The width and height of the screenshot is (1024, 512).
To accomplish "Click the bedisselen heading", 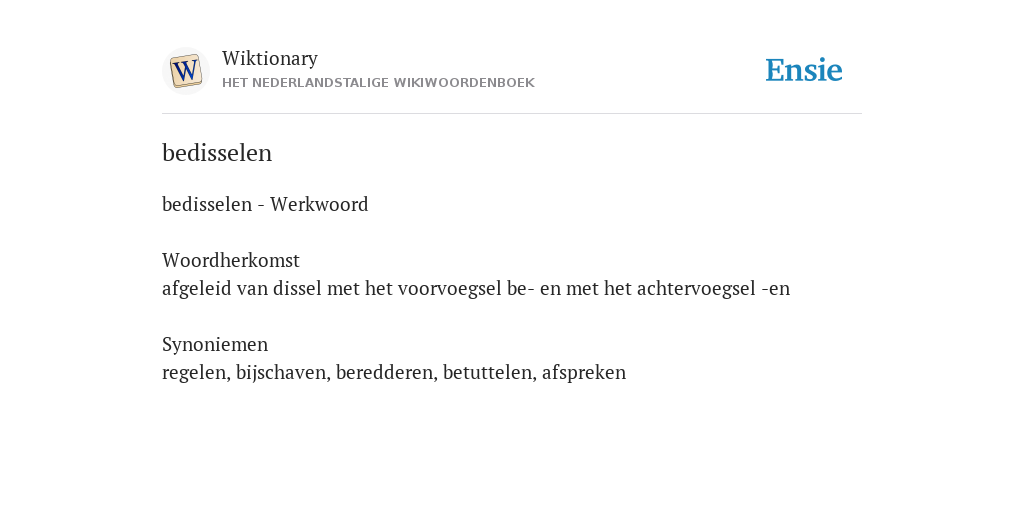I will (x=217, y=153).
